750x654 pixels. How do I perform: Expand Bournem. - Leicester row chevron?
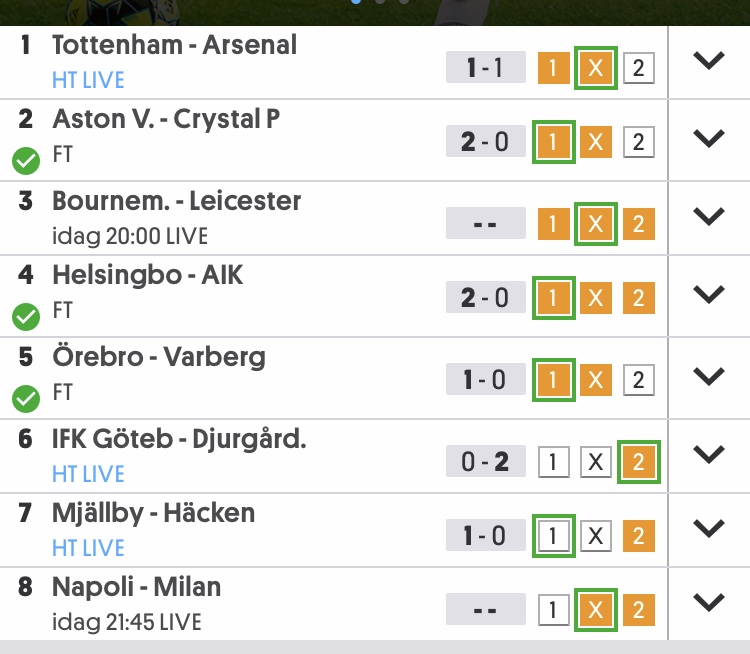[709, 217]
